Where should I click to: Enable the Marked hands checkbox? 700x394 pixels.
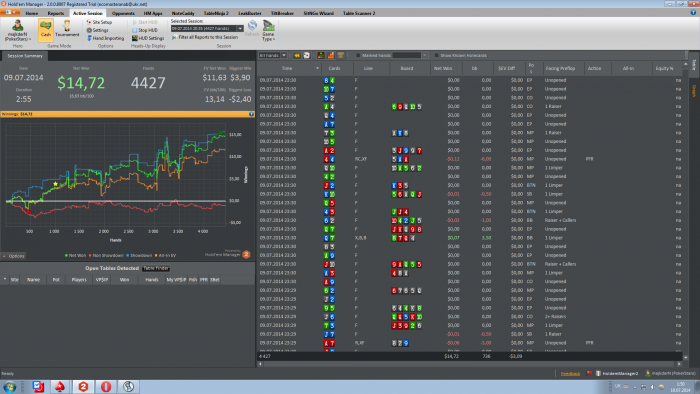(358, 55)
